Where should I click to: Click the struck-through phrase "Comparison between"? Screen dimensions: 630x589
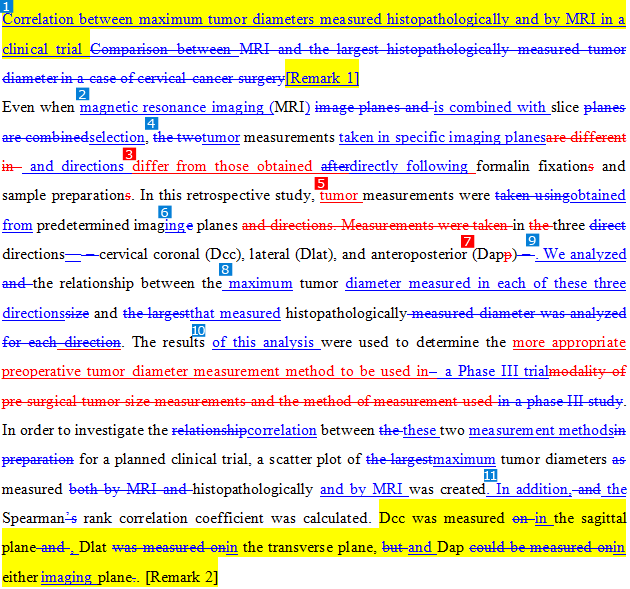(x=161, y=49)
